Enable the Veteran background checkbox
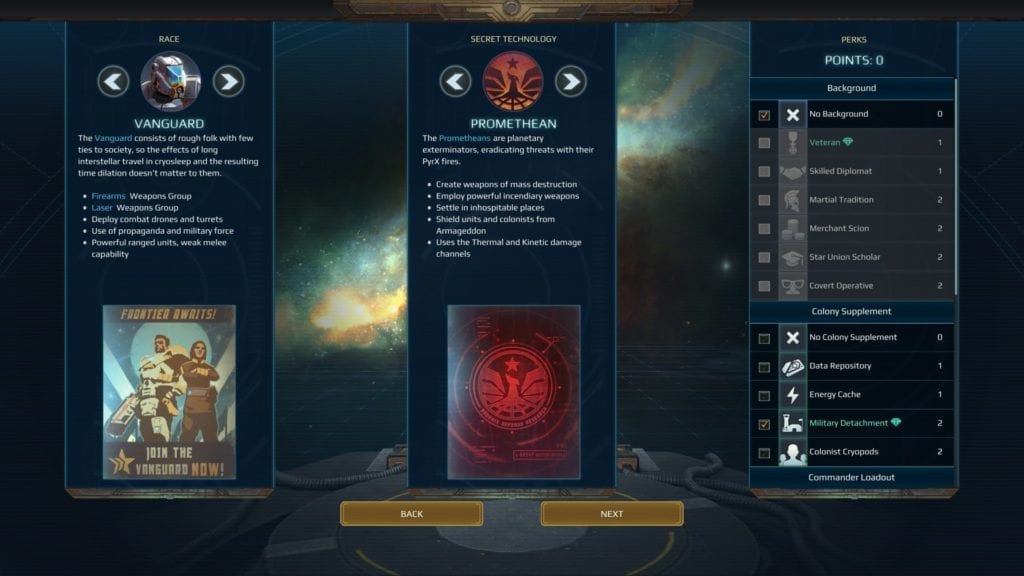 (764, 143)
